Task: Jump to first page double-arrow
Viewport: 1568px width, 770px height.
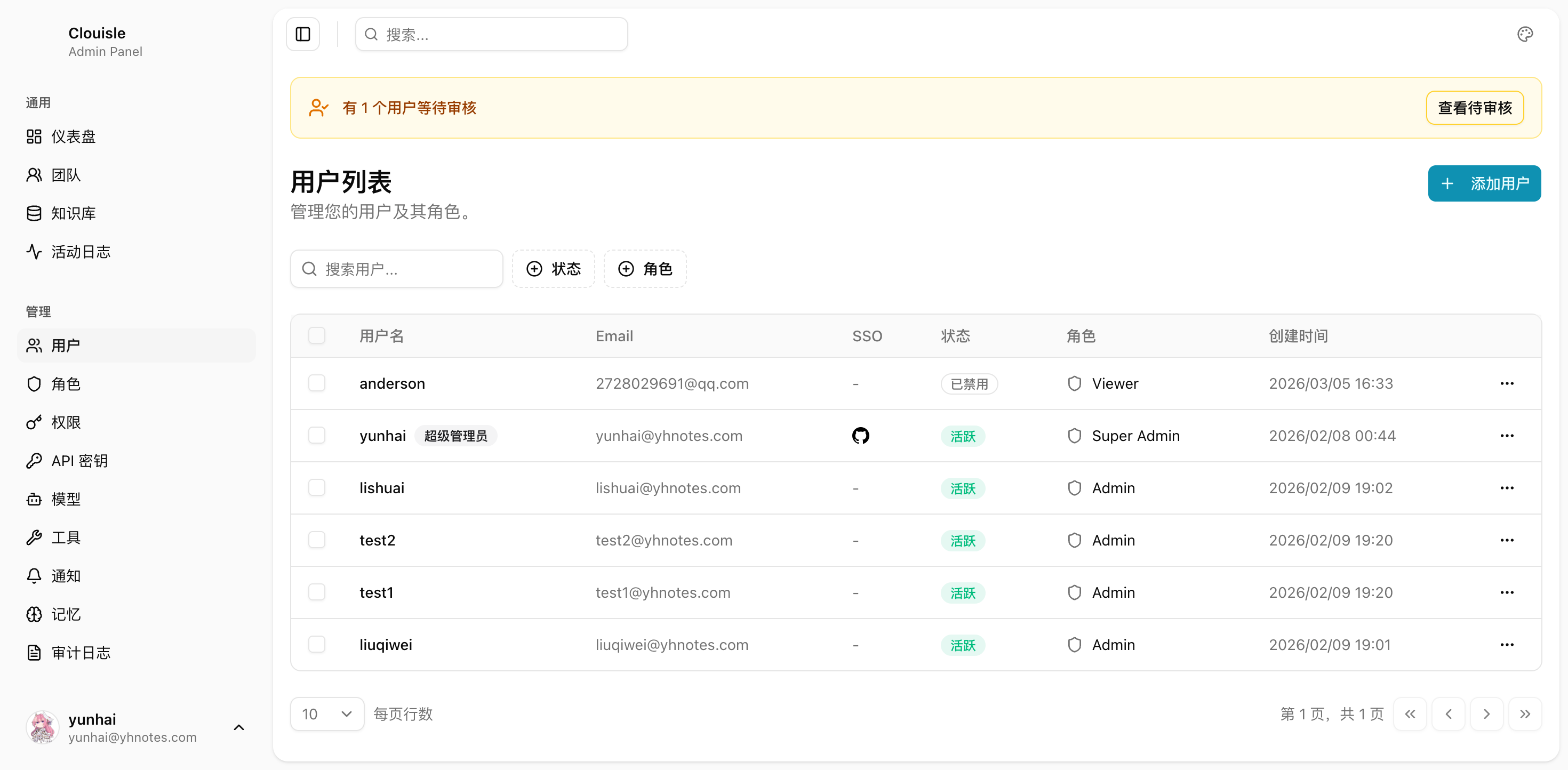Action: tap(1410, 714)
